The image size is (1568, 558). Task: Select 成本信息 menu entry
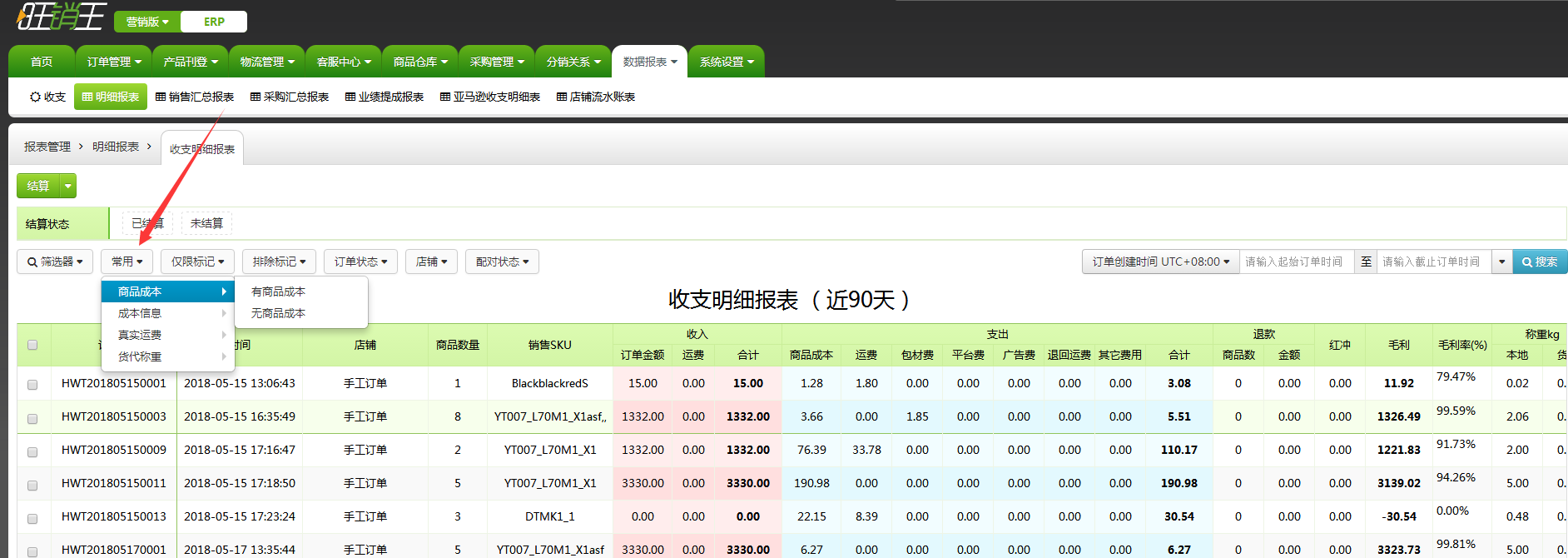click(168, 313)
